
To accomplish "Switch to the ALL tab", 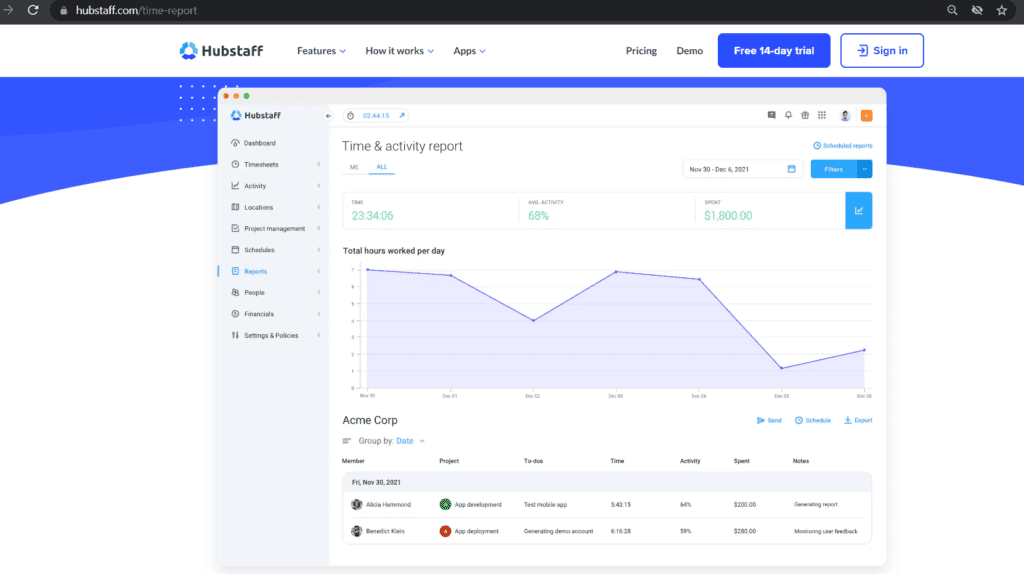I will pos(381,167).
